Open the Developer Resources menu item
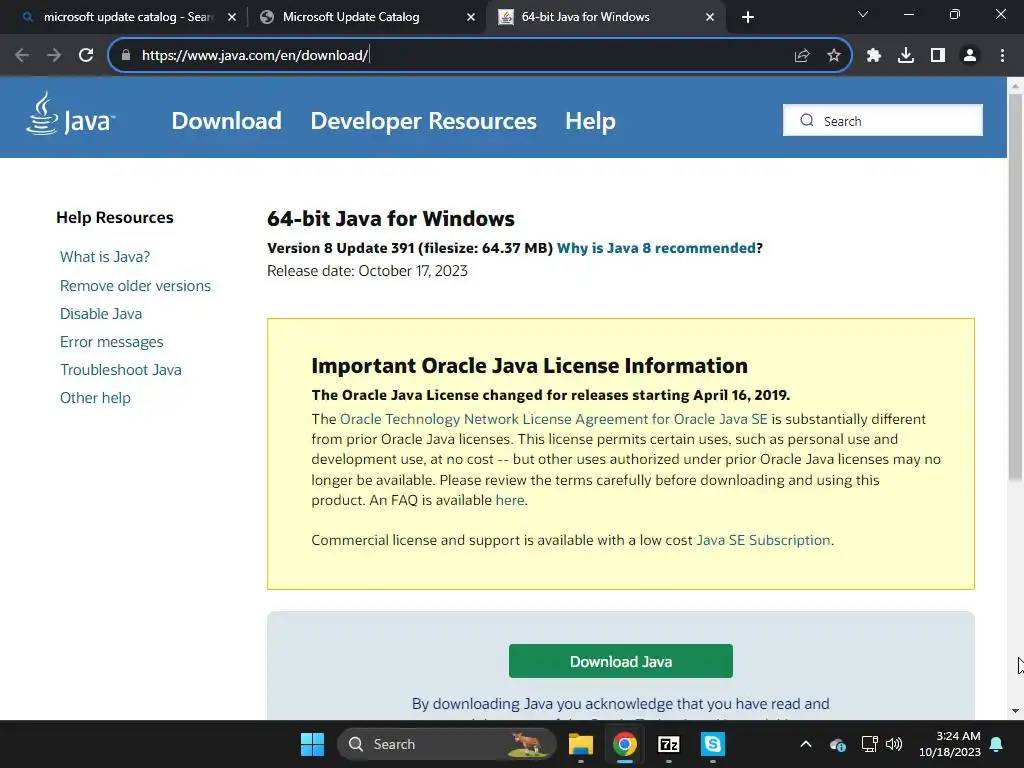The height and width of the screenshot is (768, 1024). [x=423, y=121]
